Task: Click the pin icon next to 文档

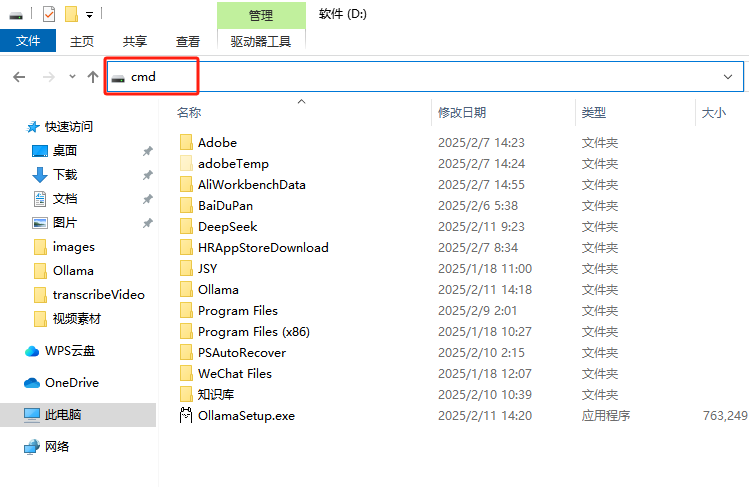Action: click(x=148, y=199)
